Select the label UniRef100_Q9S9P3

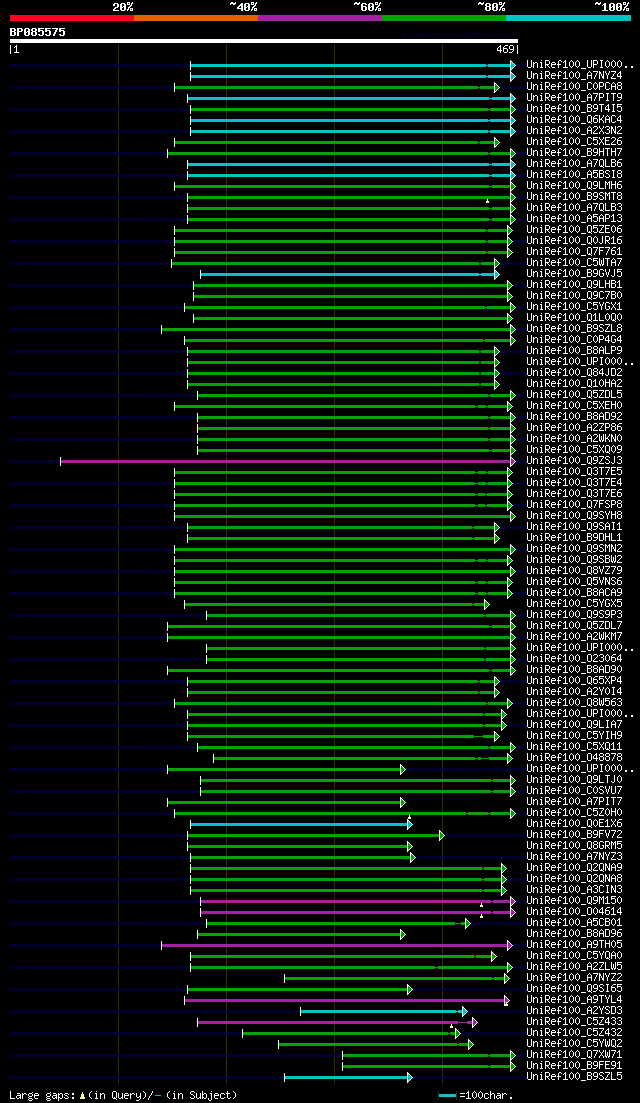575,615
